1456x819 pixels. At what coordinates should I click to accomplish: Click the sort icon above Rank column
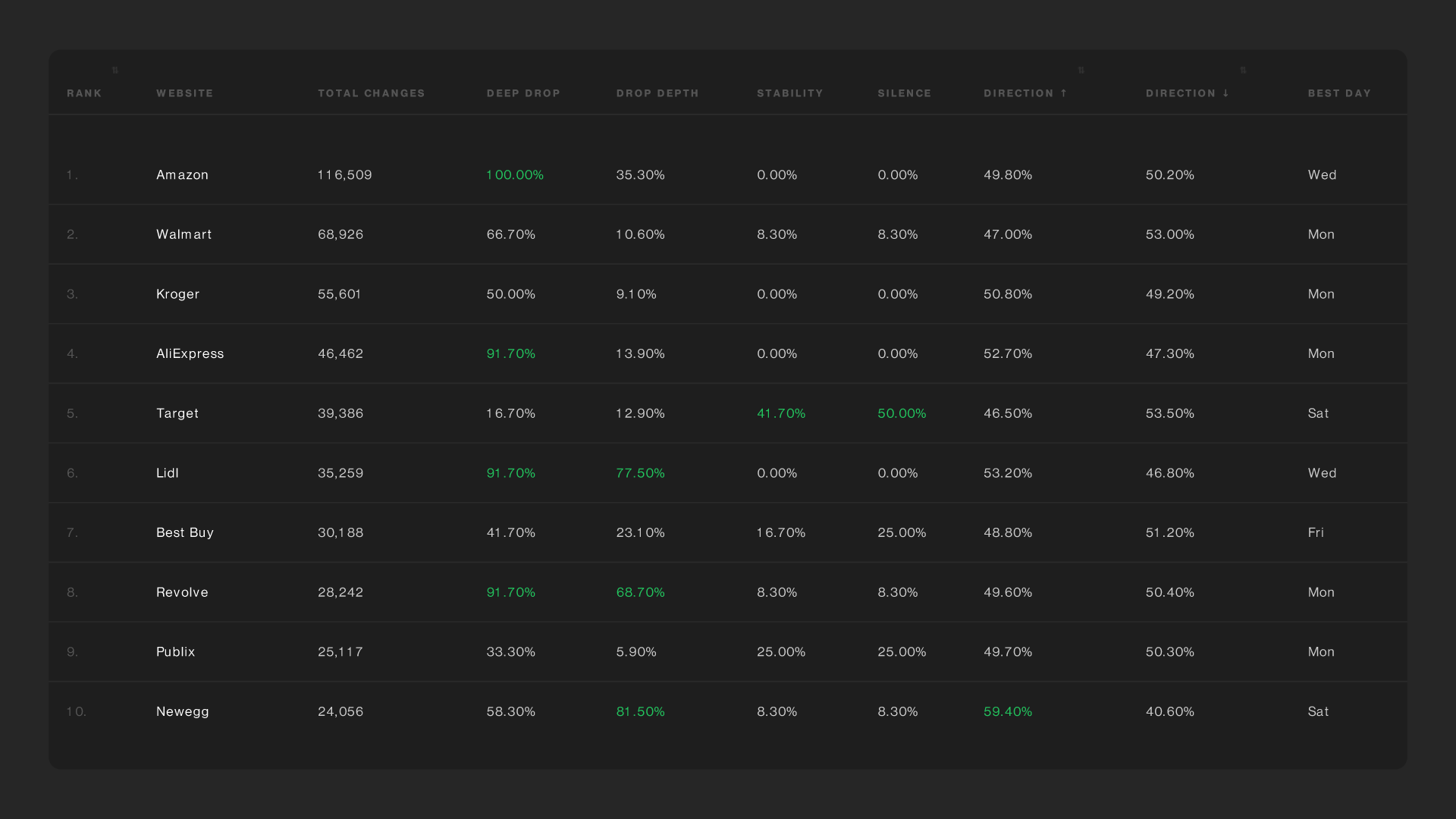click(115, 71)
